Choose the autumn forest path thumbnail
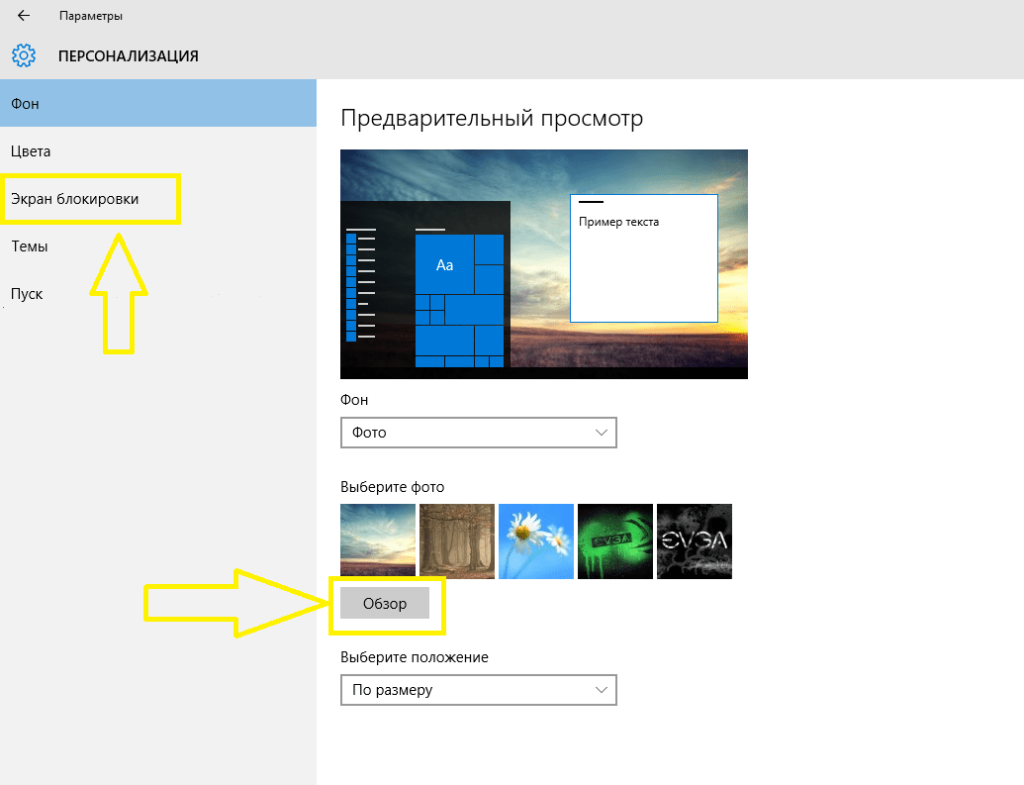 click(x=456, y=541)
